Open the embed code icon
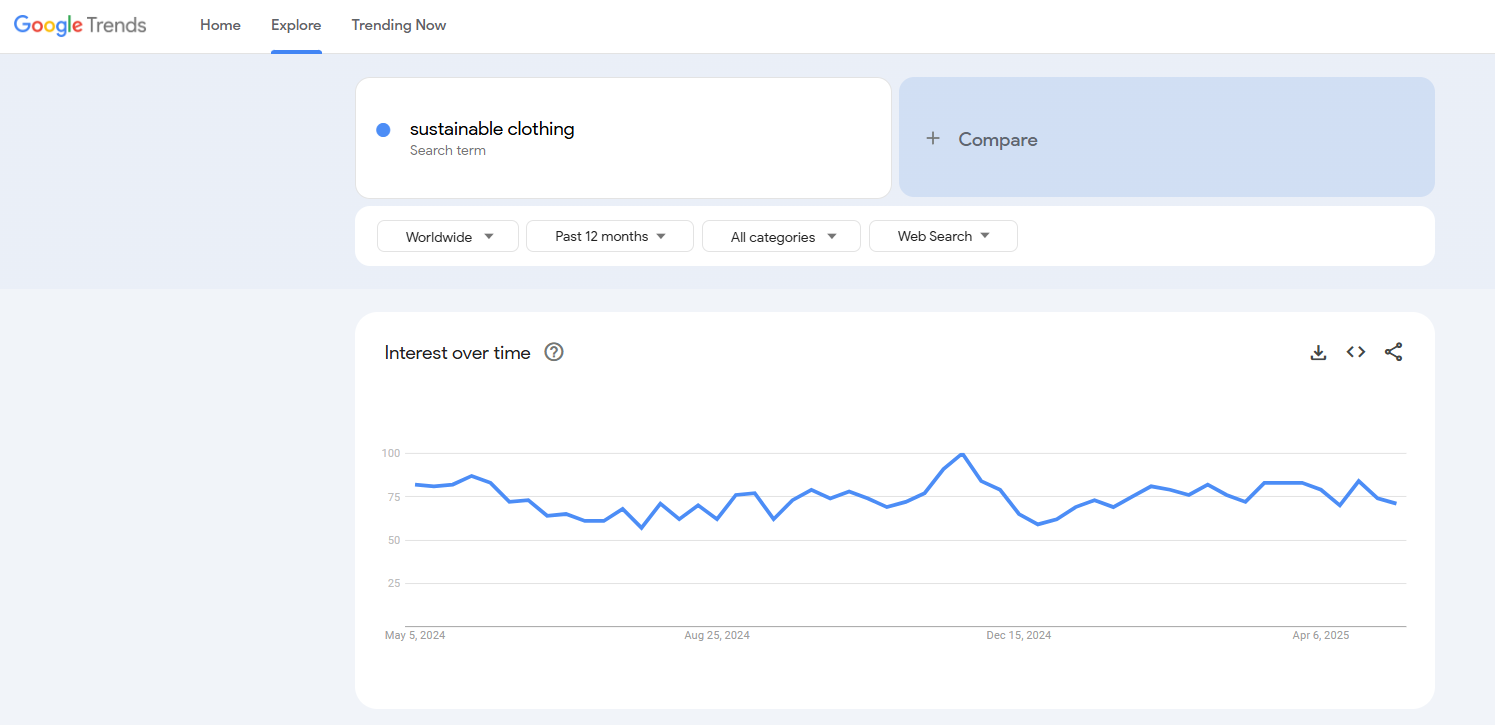Screen dimensions: 1495x725 pyautogui.click(x=1356, y=352)
